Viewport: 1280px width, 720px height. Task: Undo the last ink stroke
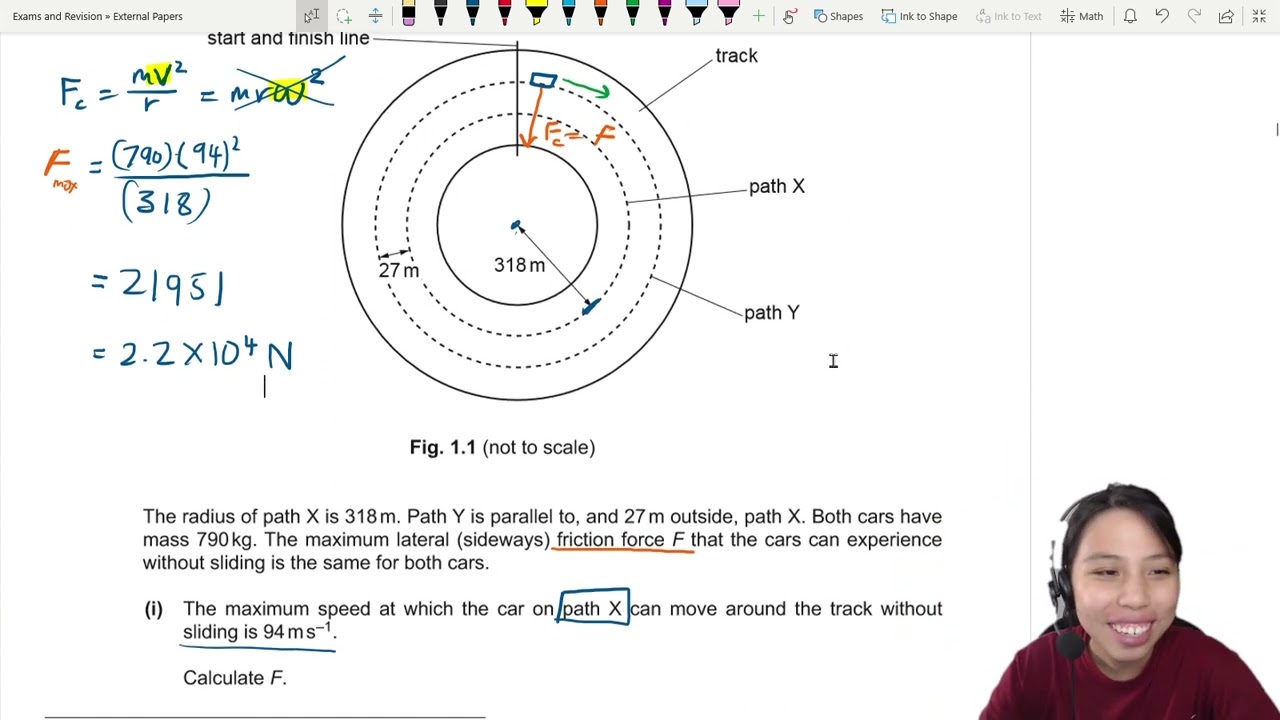pyautogui.click(x=1162, y=16)
